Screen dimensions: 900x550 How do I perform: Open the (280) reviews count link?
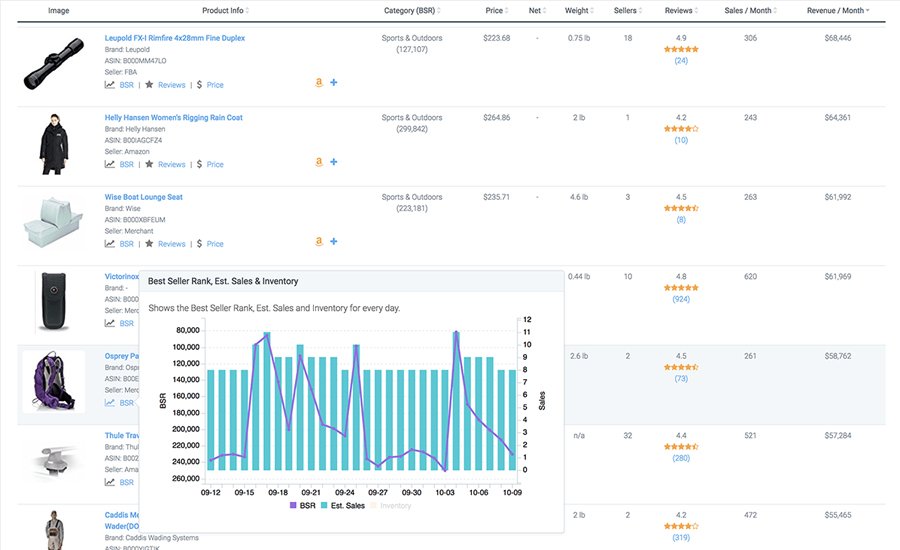681,458
